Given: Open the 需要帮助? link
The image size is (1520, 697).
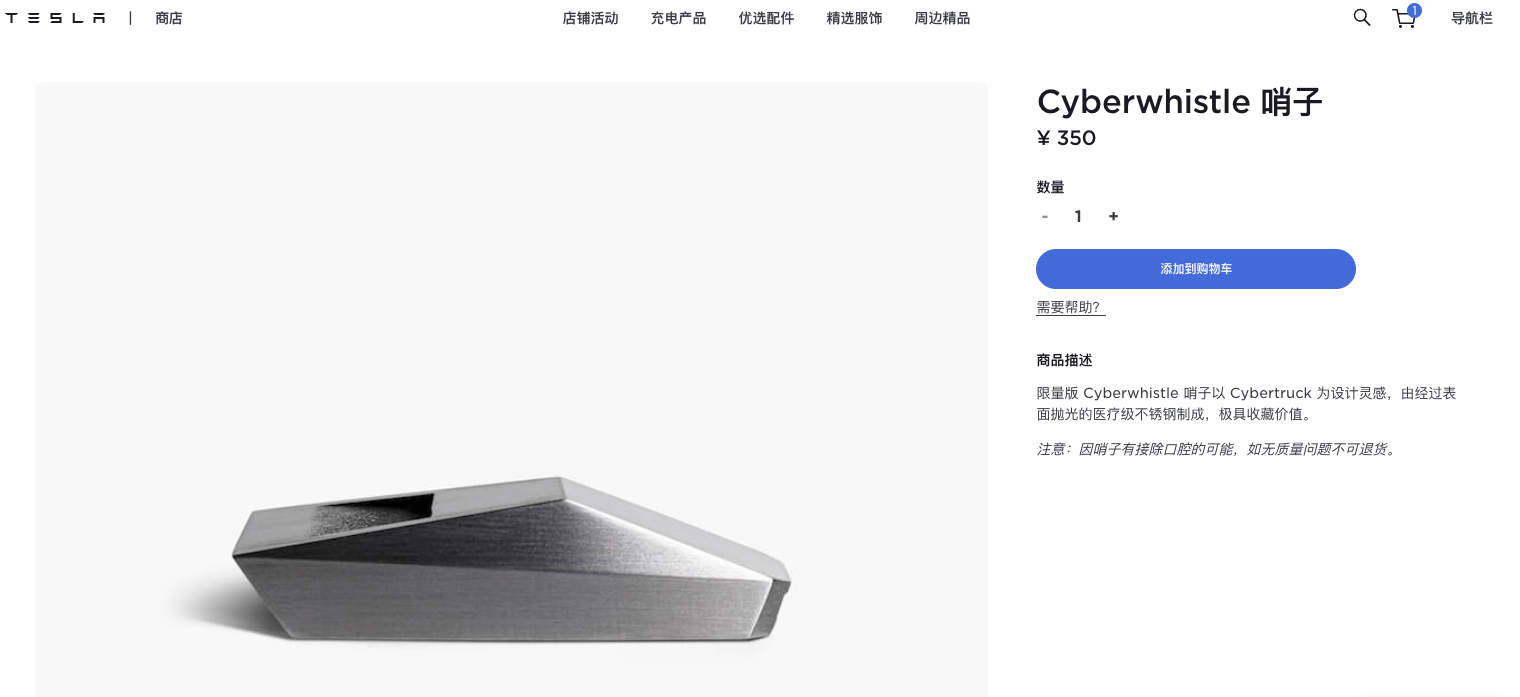Looking at the screenshot, I should [x=1070, y=307].
